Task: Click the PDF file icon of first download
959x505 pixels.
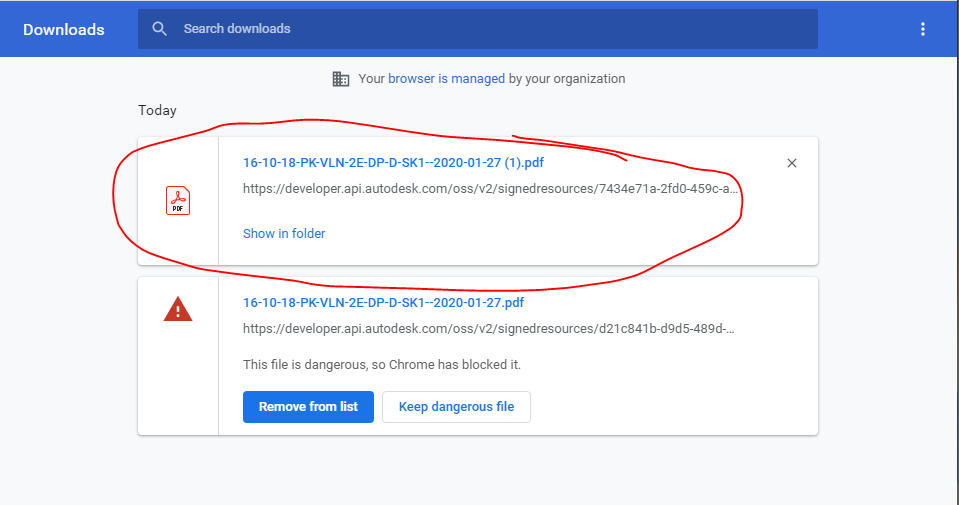Action: [178, 201]
